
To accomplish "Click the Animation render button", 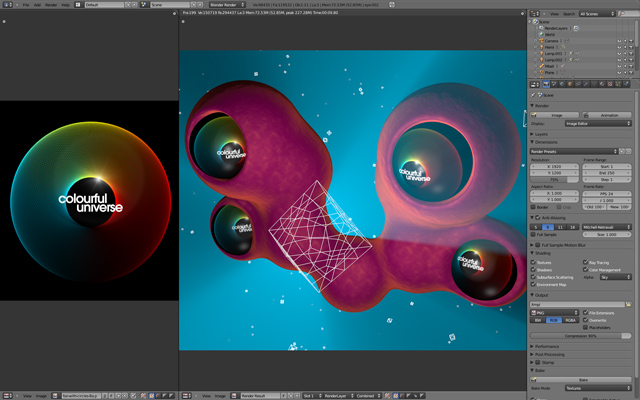I will 611,115.
